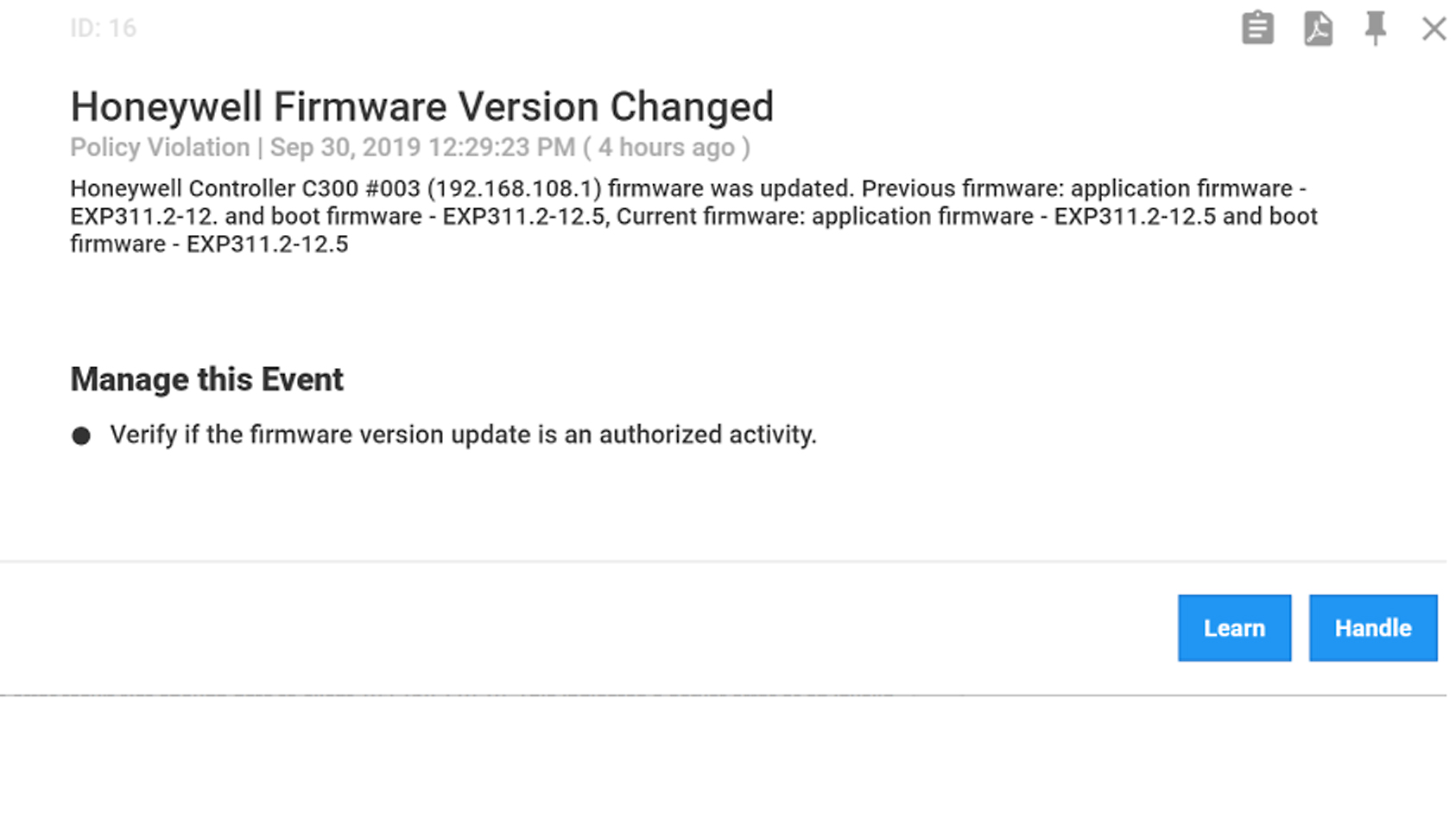This screenshot has height=819, width=1456.
Task: Click the divider line above the buttons
Action: (x=723, y=562)
